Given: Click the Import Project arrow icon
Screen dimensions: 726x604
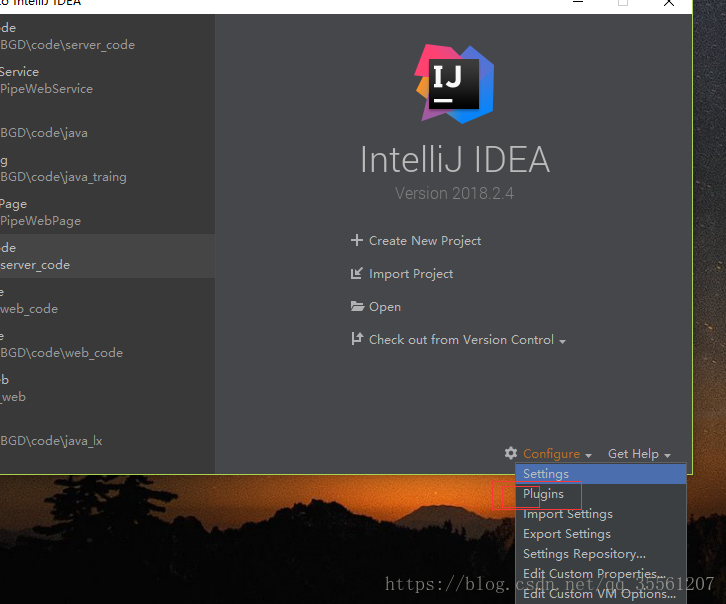Looking at the screenshot, I should [x=357, y=274].
